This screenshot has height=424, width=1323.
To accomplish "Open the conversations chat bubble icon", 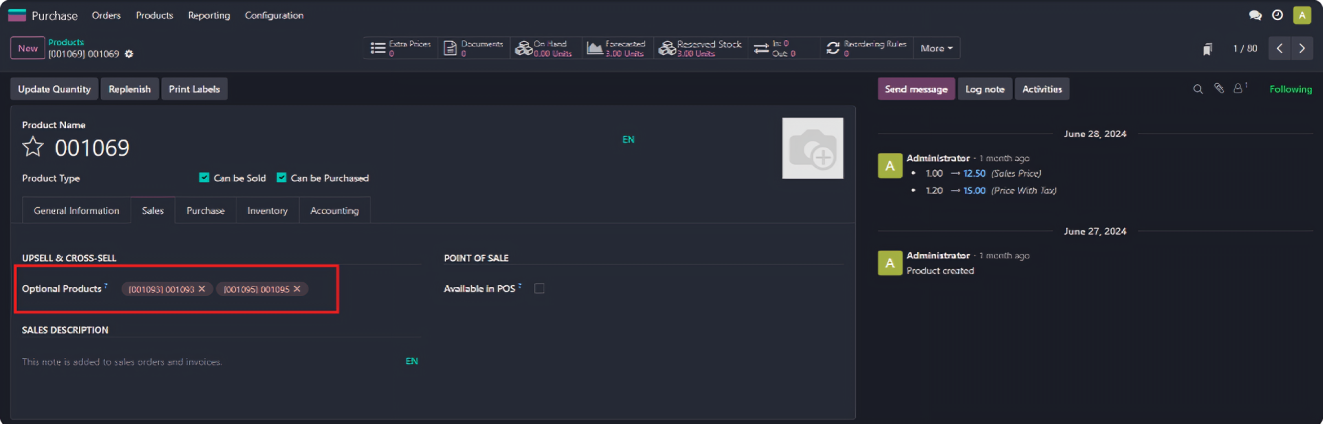I will pyautogui.click(x=1255, y=15).
